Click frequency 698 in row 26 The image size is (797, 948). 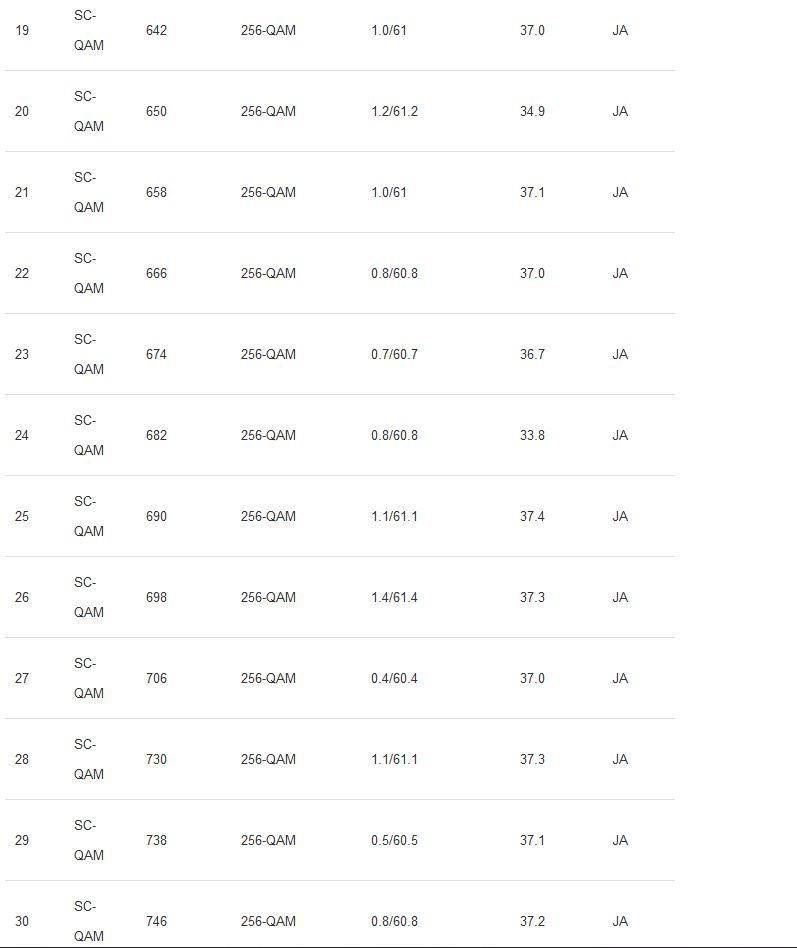point(156,597)
